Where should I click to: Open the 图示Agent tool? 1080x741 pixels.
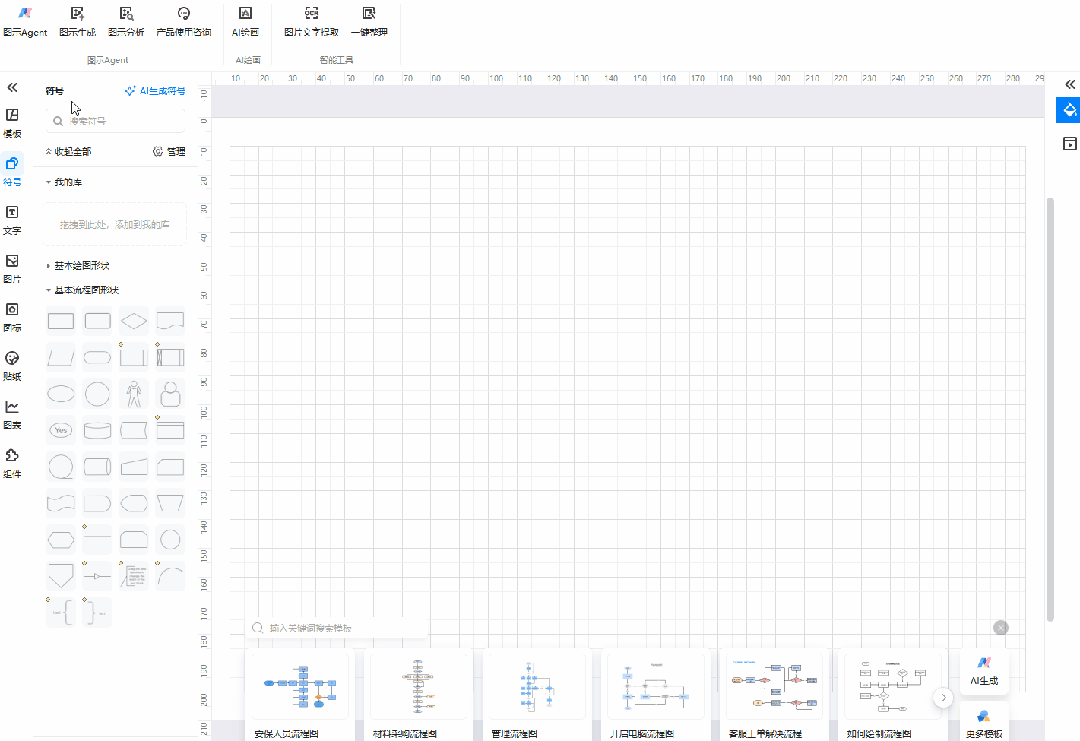pos(25,21)
